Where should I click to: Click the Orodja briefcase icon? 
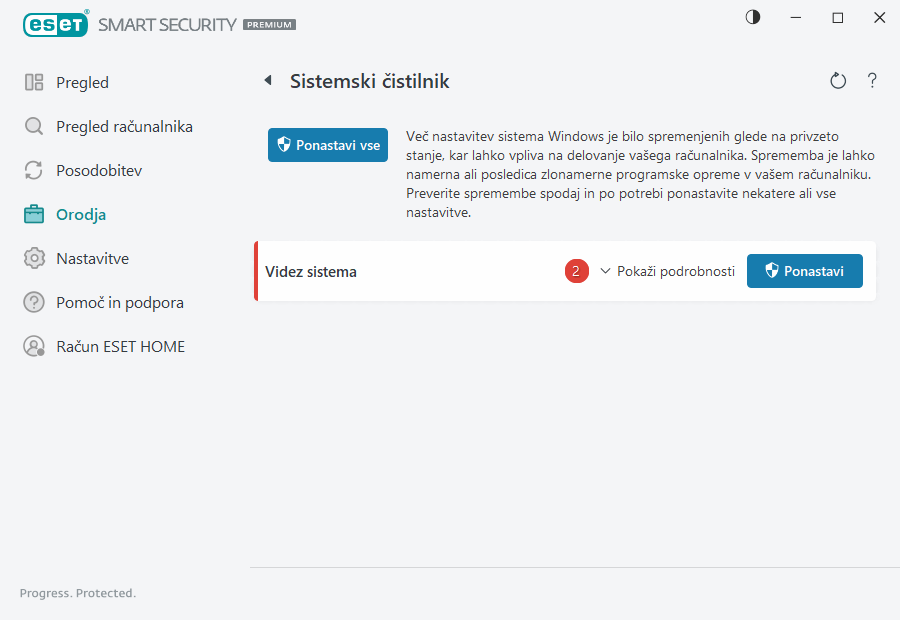pyautogui.click(x=34, y=214)
